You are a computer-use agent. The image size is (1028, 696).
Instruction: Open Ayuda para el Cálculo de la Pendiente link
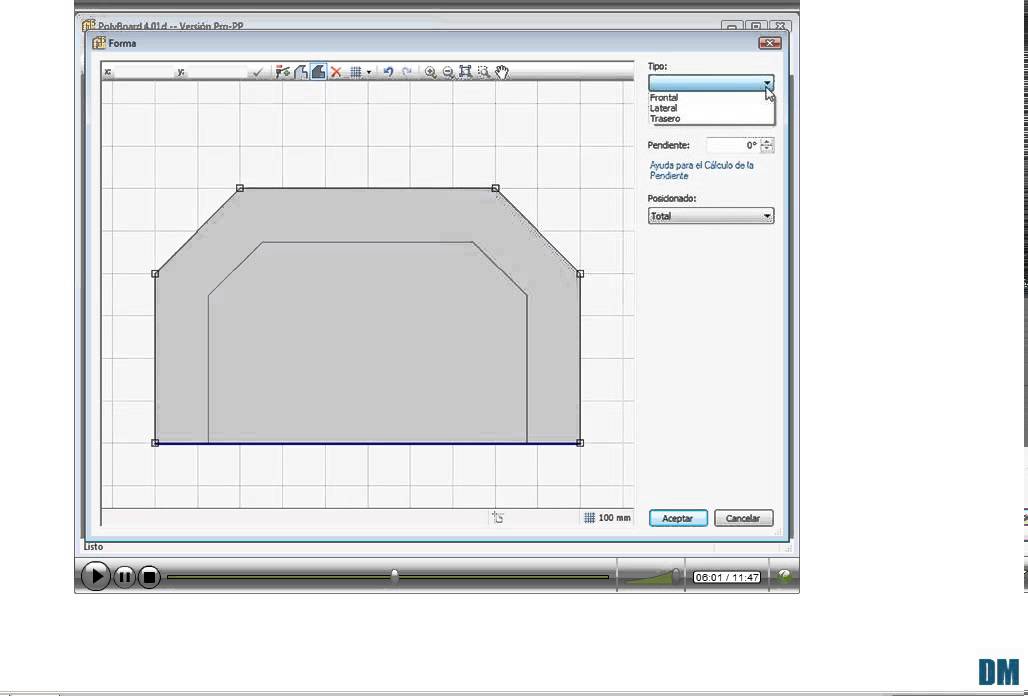(702, 170)
